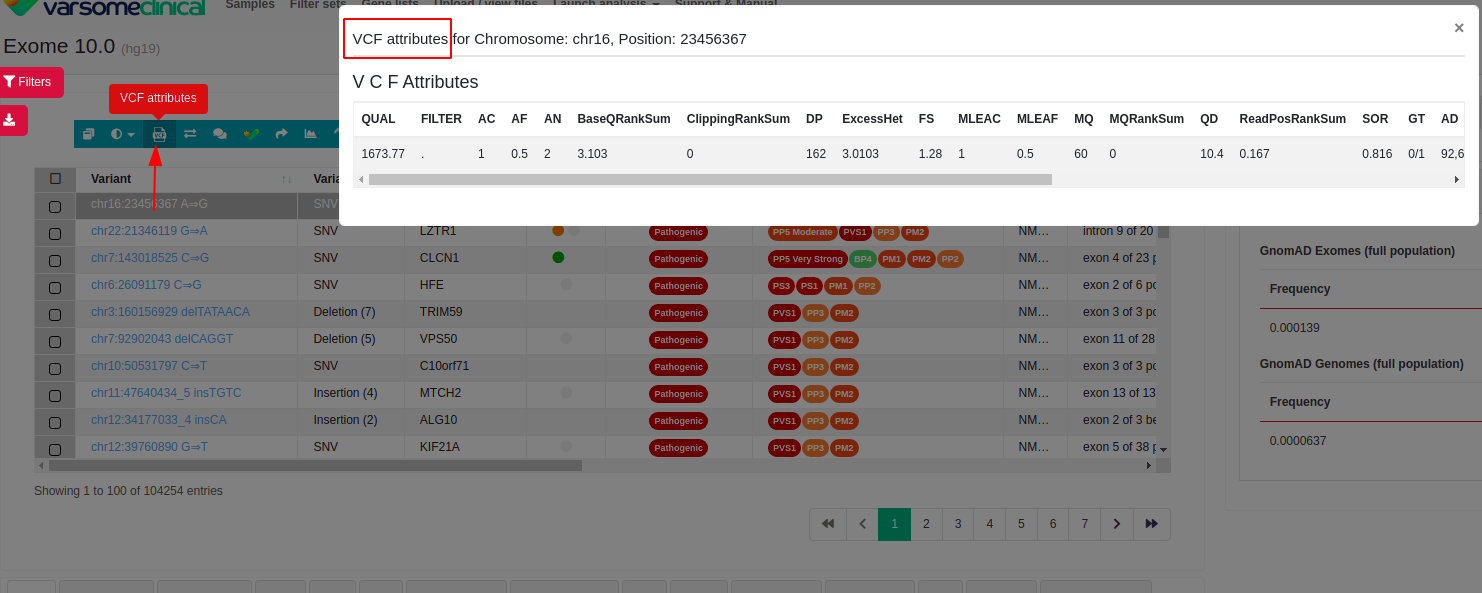Open the VCF attributes toolbar icon
Screen dimensions: 1482x593
(x=158, y=133)
